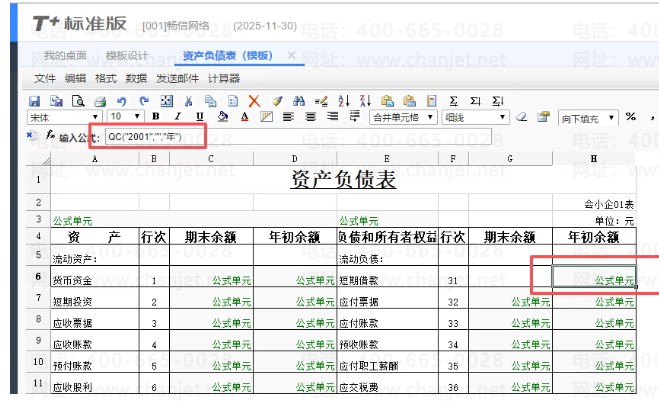
Task: Open the 合并单元格 dropdown
Action: pyautogui.click(x=403, y=117)
